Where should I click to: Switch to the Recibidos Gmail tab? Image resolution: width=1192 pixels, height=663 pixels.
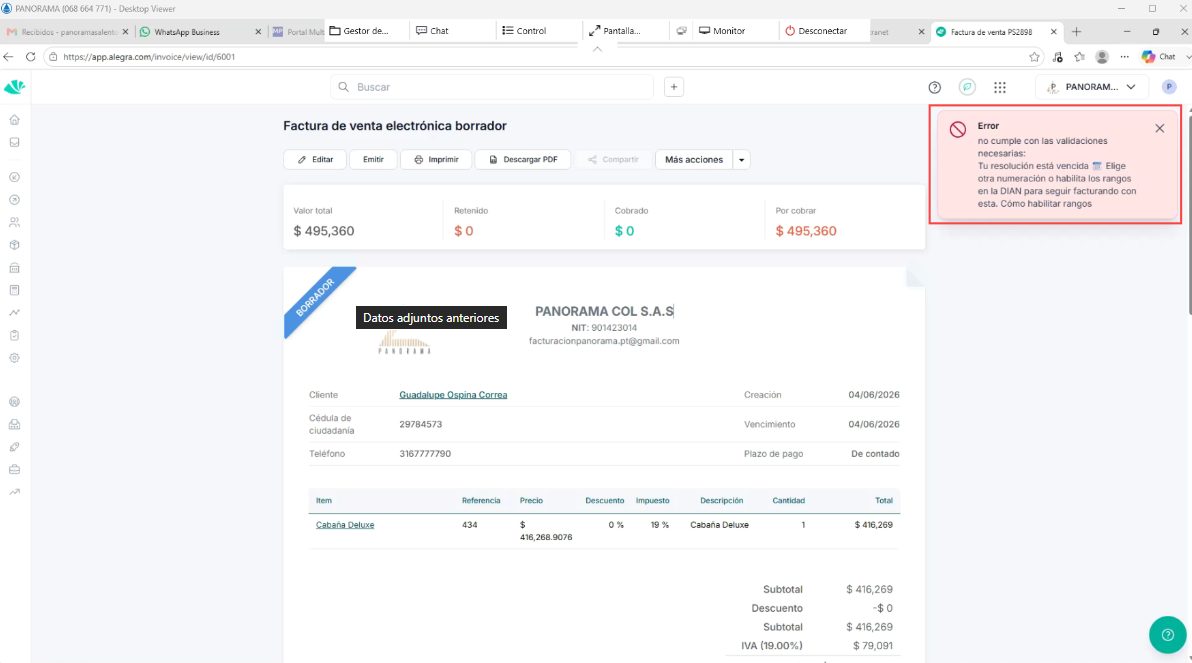click(67, 32)
